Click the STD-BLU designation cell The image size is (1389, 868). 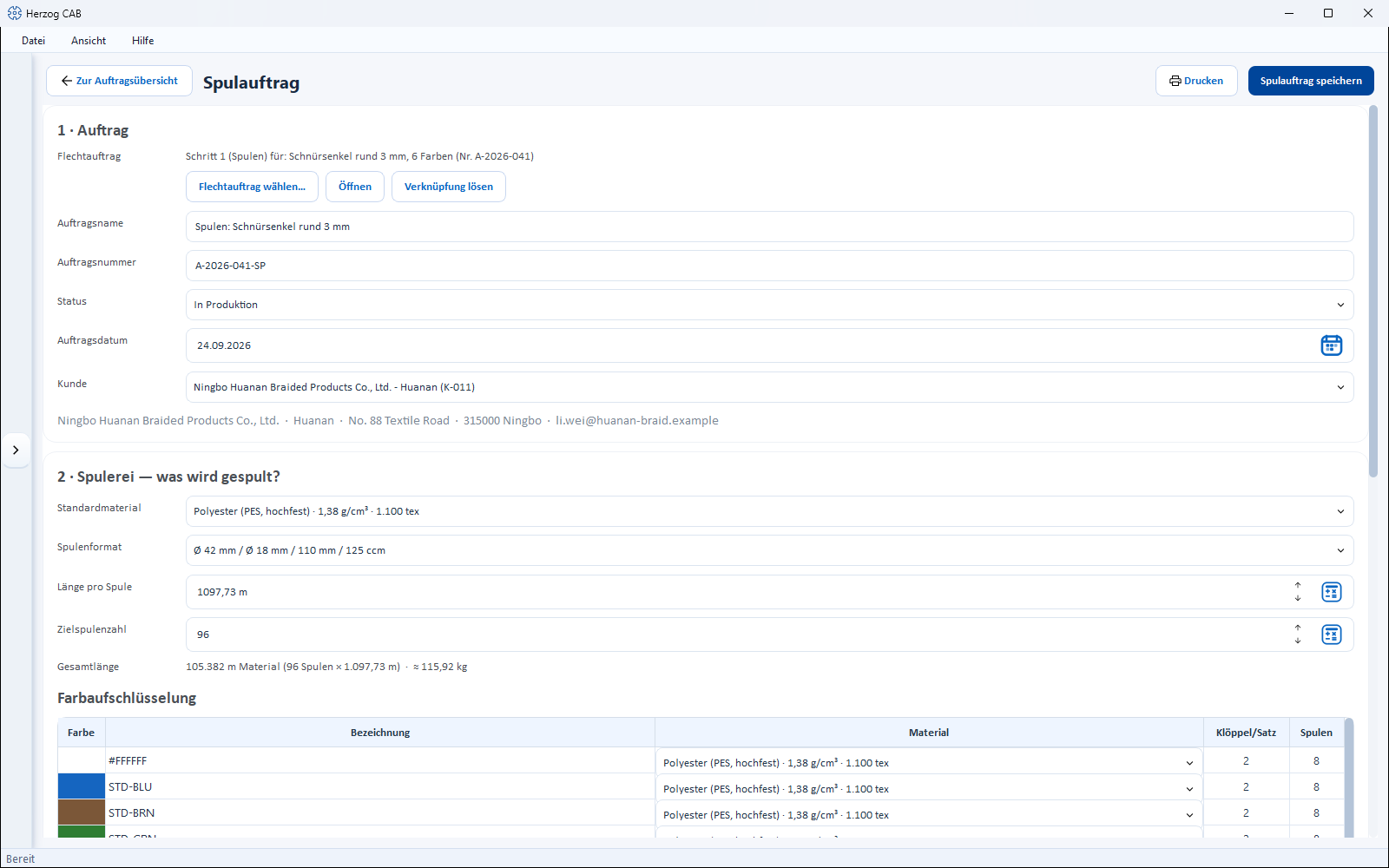click(x=380, y=786)
